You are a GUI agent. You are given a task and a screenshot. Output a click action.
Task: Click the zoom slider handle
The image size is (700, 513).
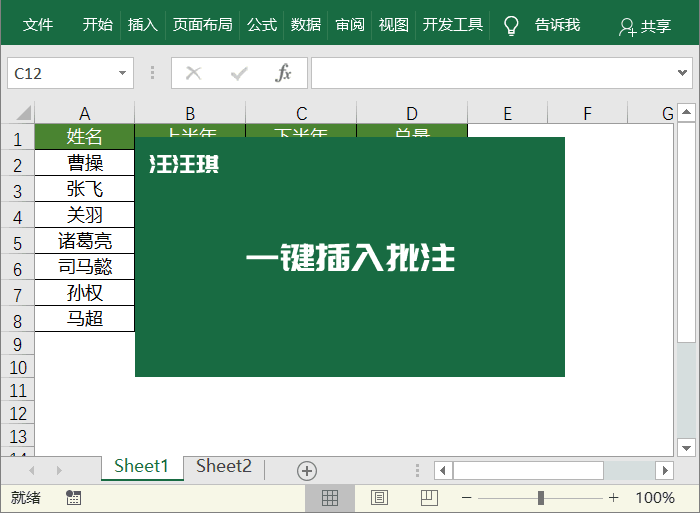pos(541,497)
